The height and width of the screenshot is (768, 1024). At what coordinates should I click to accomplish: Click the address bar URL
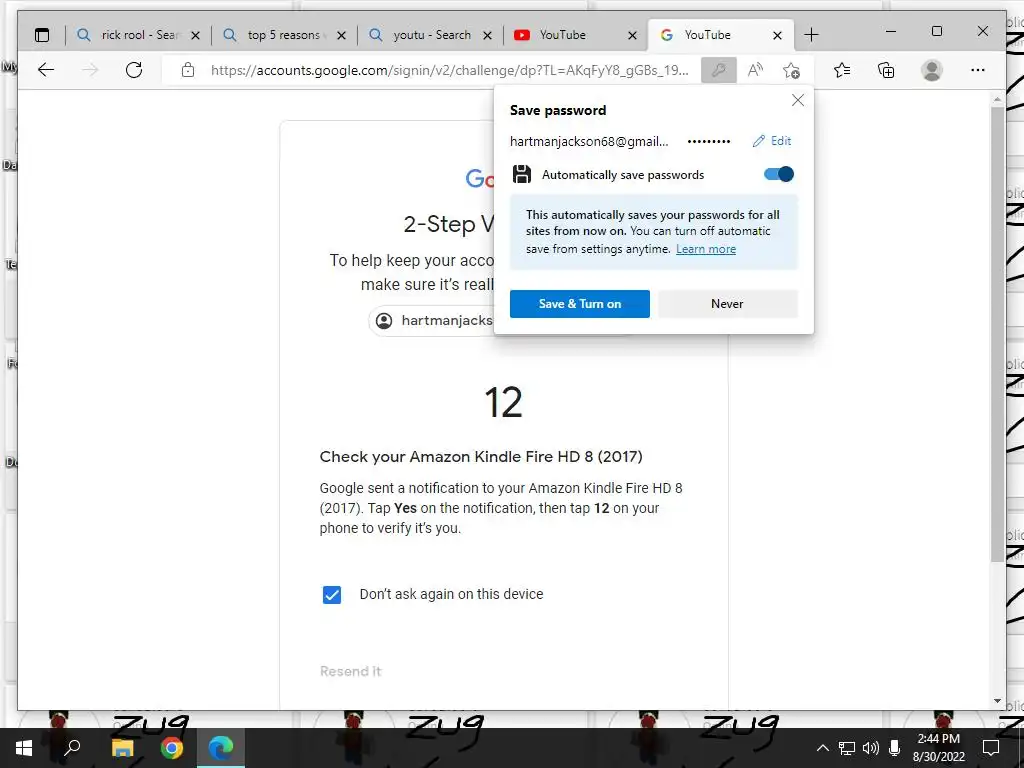click(x=449, y=70)
